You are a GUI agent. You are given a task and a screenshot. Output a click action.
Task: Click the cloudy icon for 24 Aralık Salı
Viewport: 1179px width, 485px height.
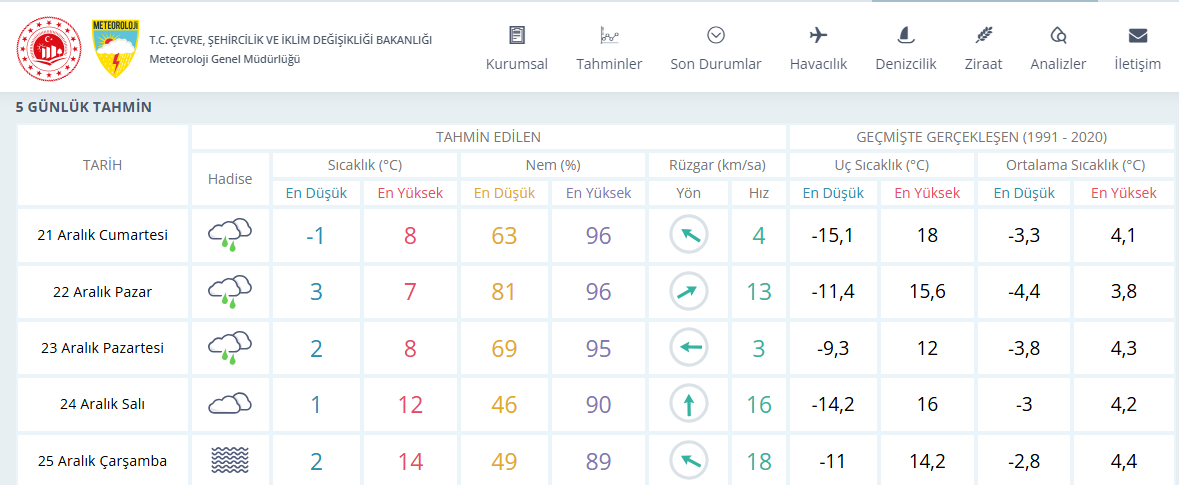(230, 404)
